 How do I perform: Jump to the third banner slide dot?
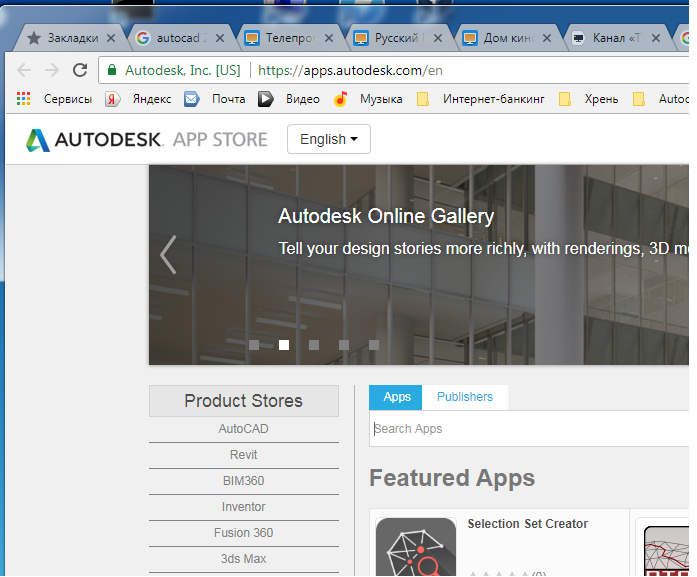(x=314, y=345)
